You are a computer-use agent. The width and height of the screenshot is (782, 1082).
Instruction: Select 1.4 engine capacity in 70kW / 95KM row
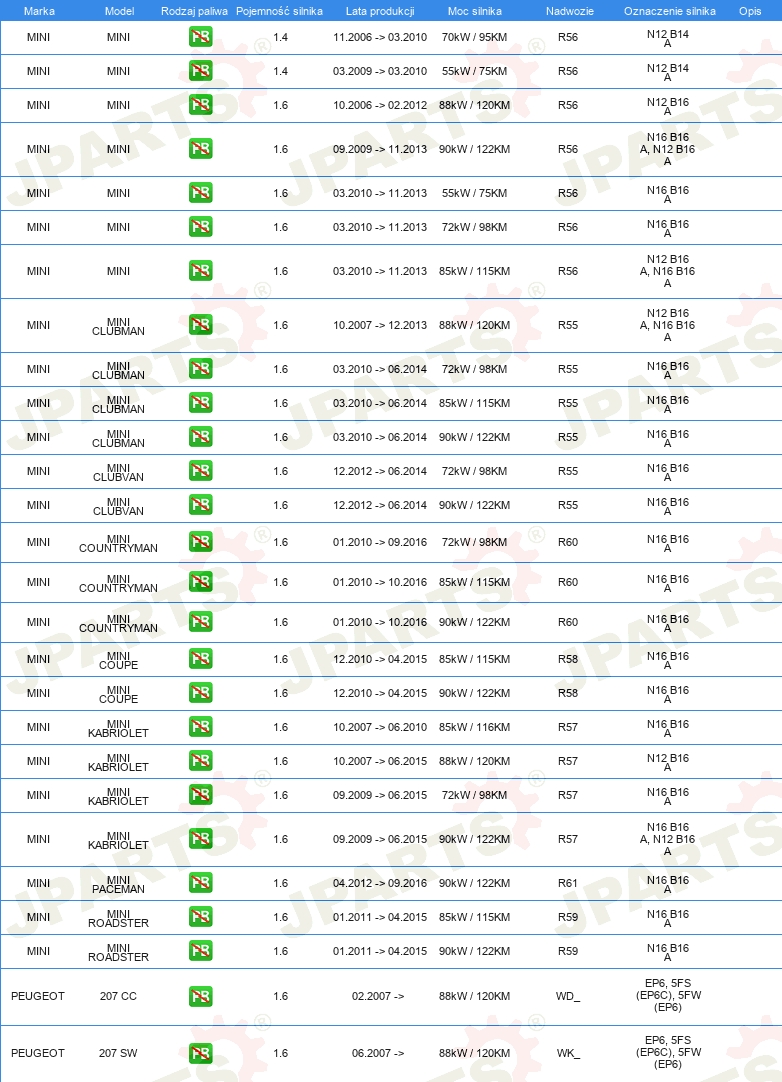(x=280, y=37)
